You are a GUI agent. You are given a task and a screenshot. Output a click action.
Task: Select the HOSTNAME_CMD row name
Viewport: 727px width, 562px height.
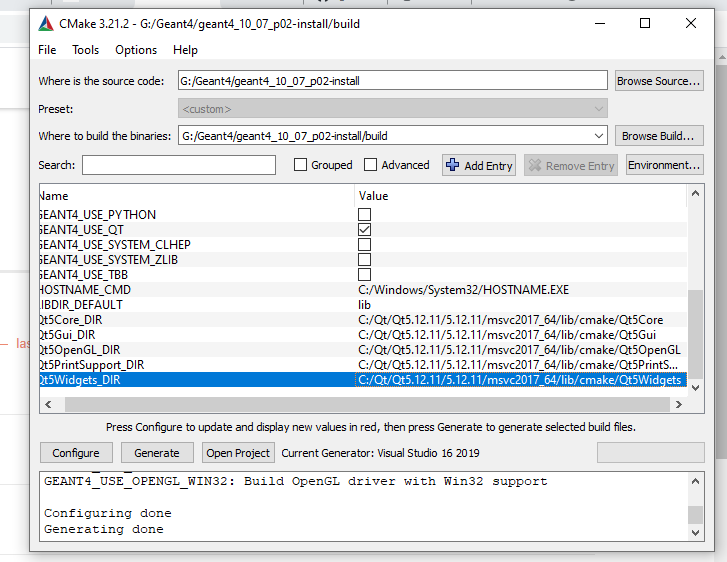pos(85,290)
